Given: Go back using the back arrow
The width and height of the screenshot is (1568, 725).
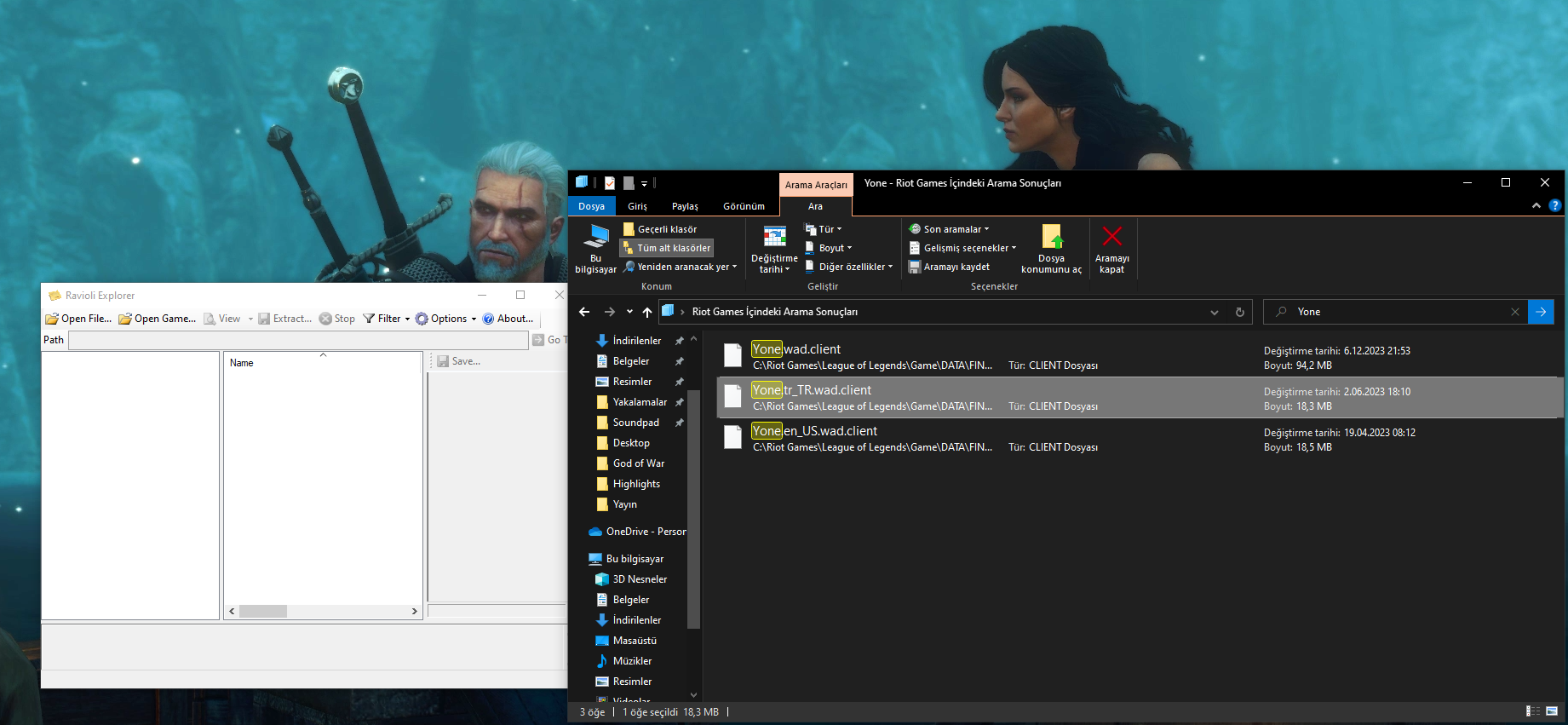Looking at the screenshot, I should tap(584, 312).
